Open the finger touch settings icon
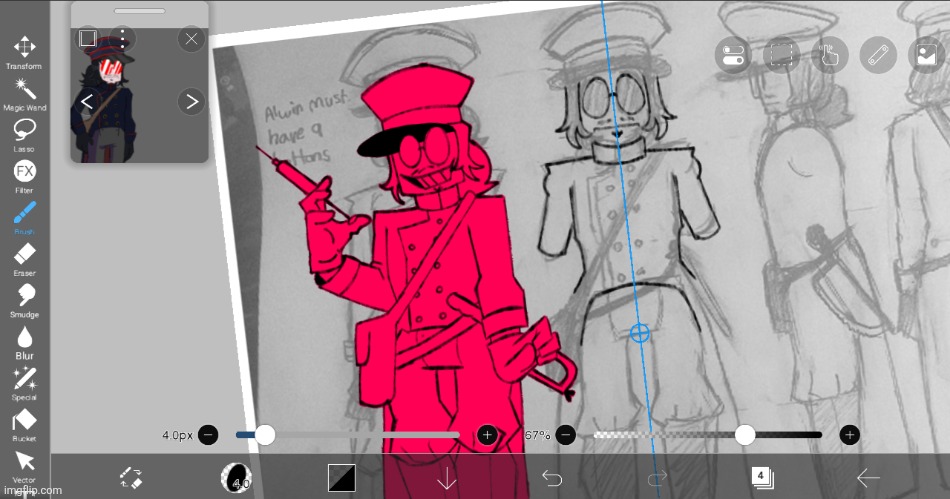Screen dimensions: 950x499 [830, 56]
